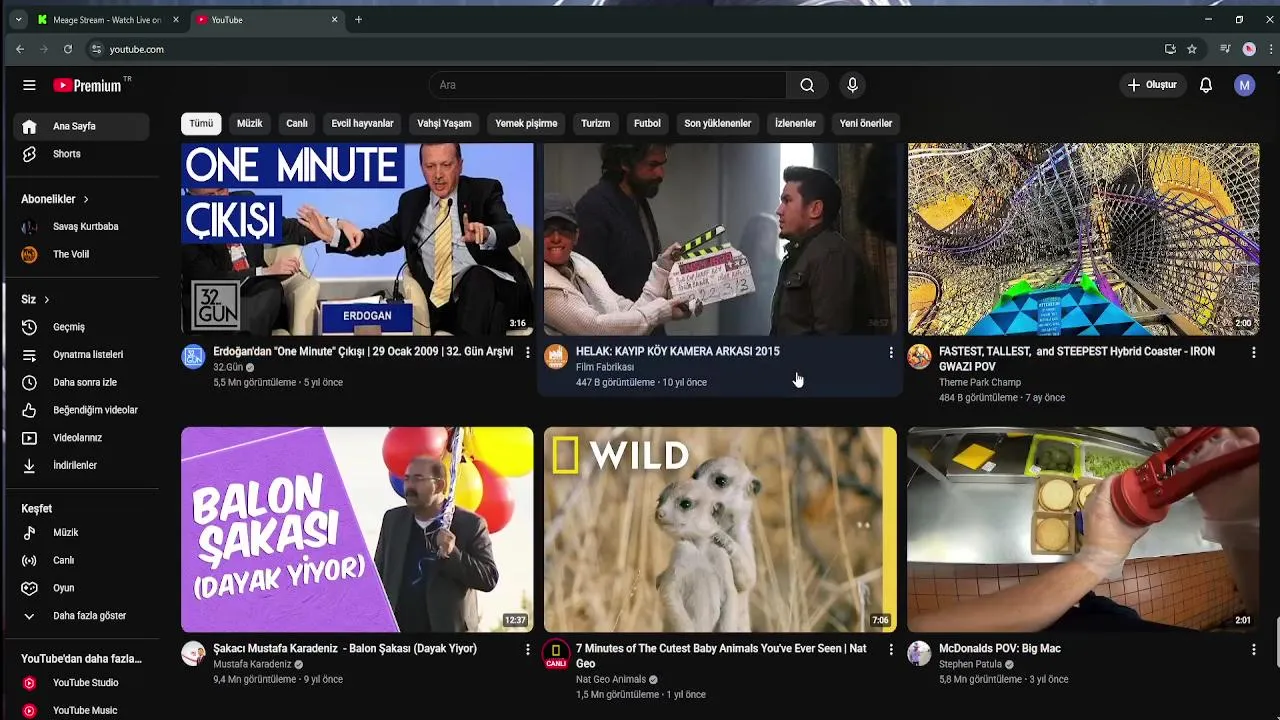Expand Daha fazla göster
Image resolution: width=1280 pixels, height=720 pixels.
click(x=81, y=616)
